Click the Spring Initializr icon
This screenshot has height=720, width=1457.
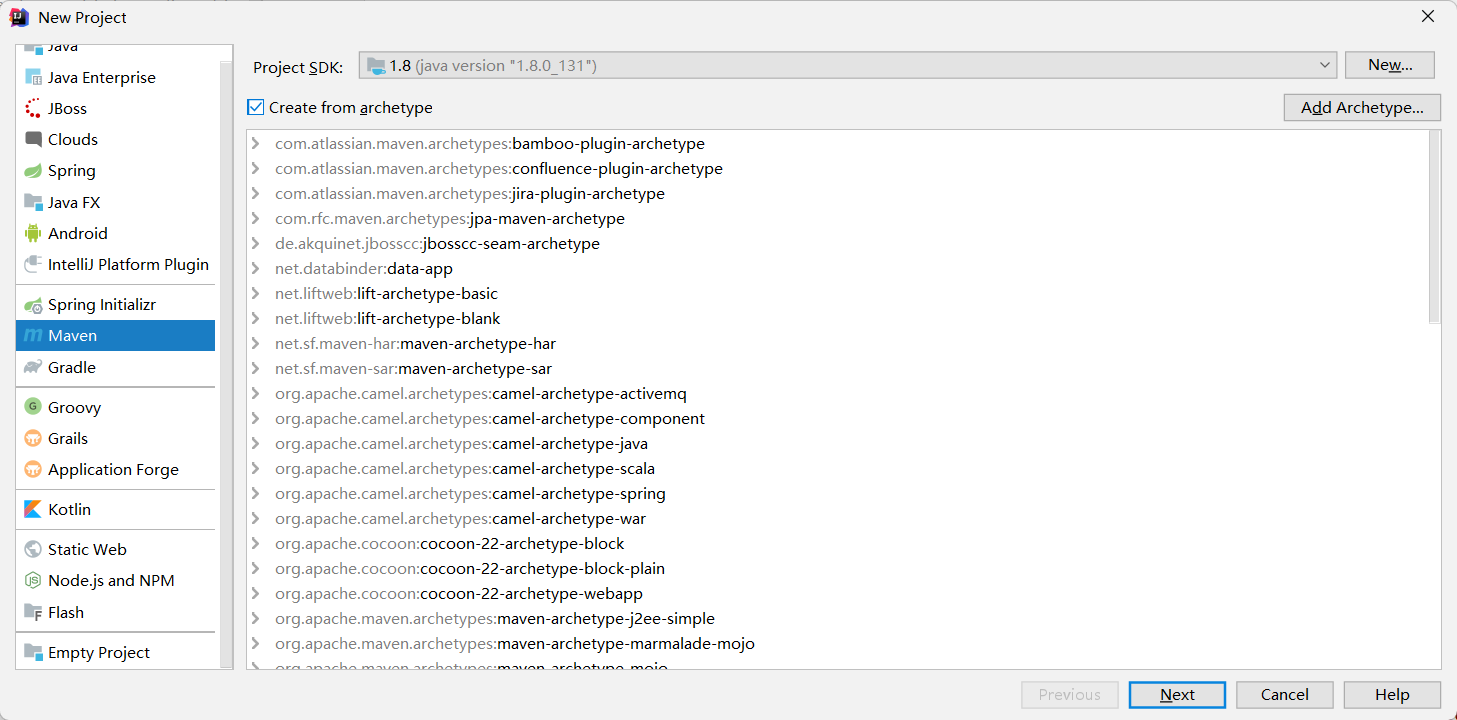coord(33,304)
